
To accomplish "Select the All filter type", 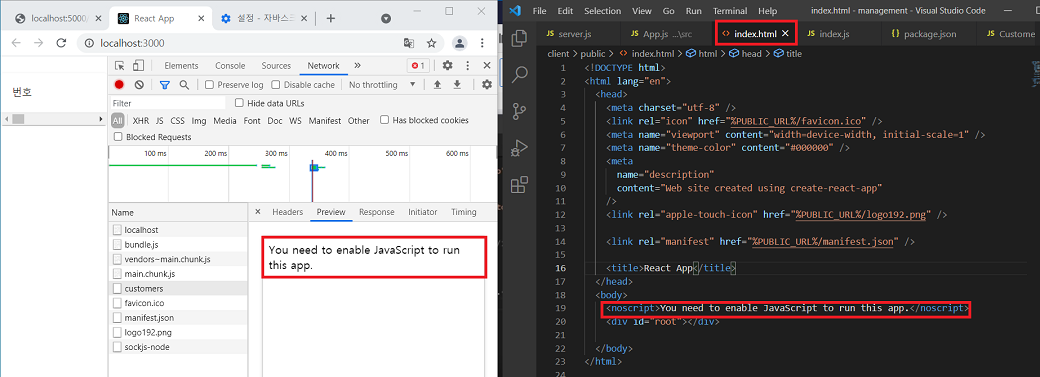I will point(117,121).
